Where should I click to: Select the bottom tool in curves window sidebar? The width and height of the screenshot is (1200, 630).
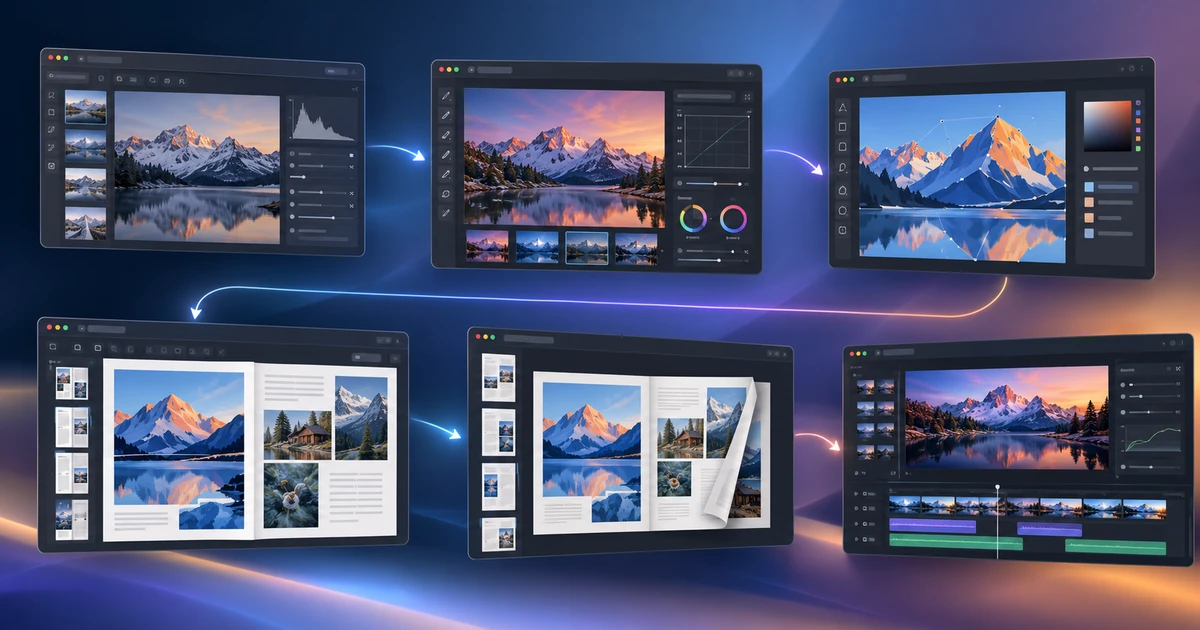click(446, 213)
